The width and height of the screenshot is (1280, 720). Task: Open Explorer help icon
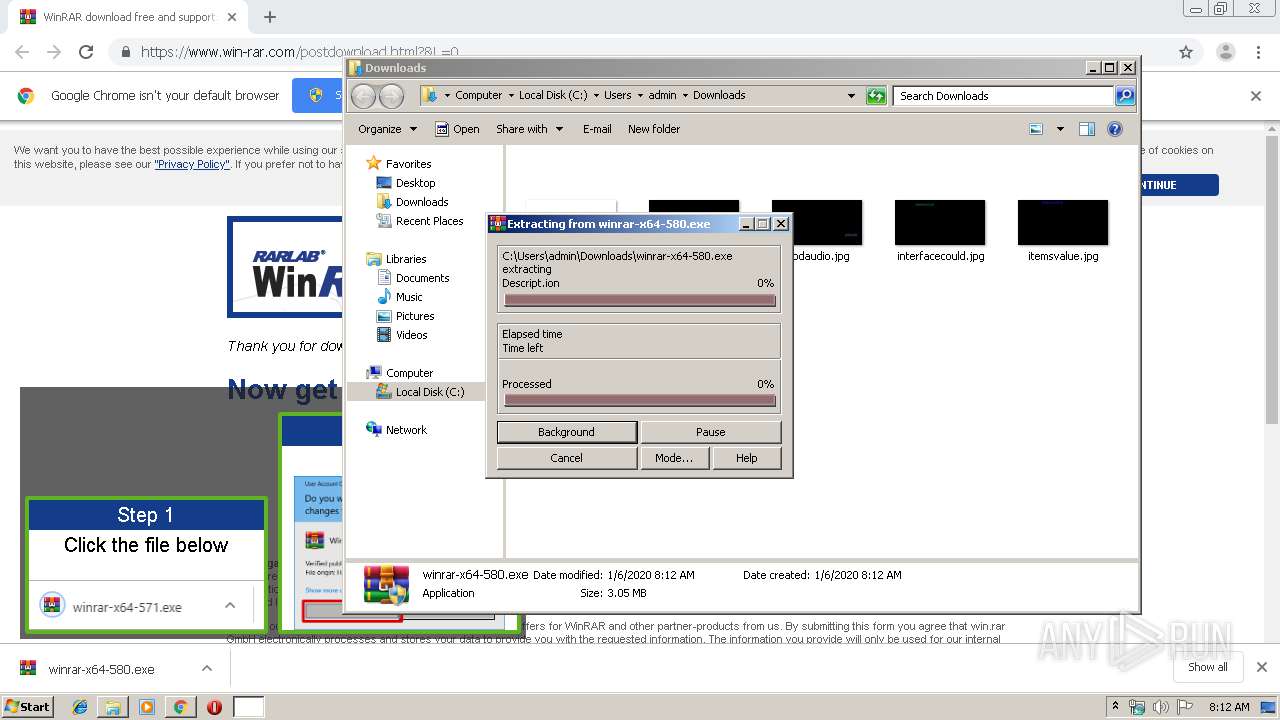click(x=1115, y=129)
